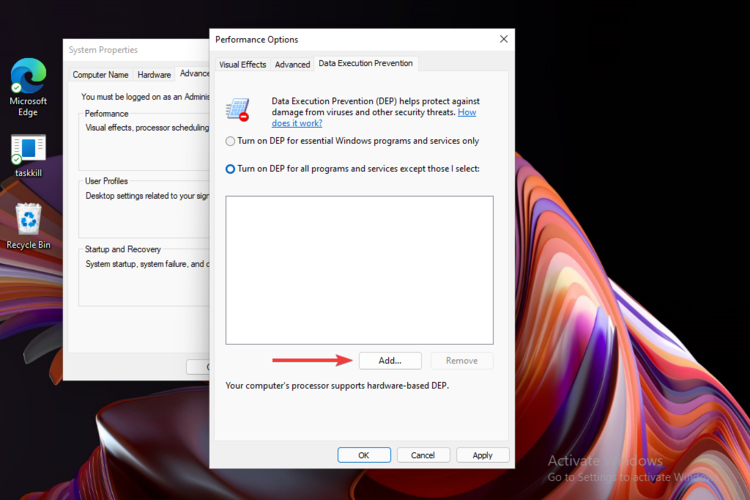
Task: Open the Hardware tab in System Properties
Action: 154,74
